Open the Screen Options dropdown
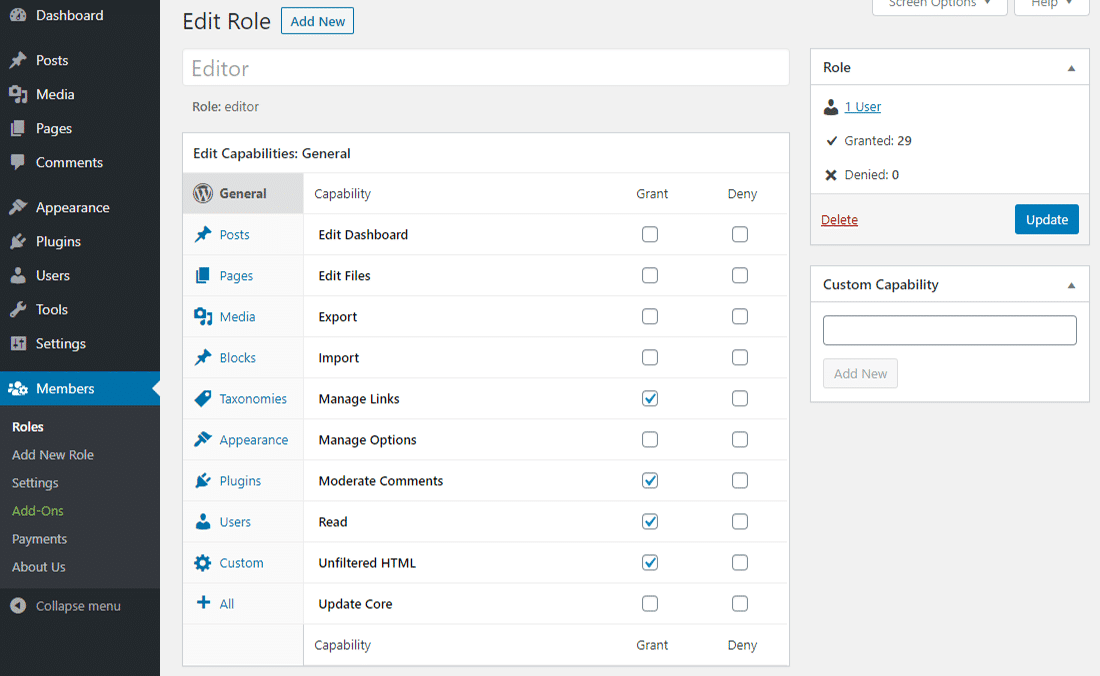1100x676 pixels. tap(939, 3)
